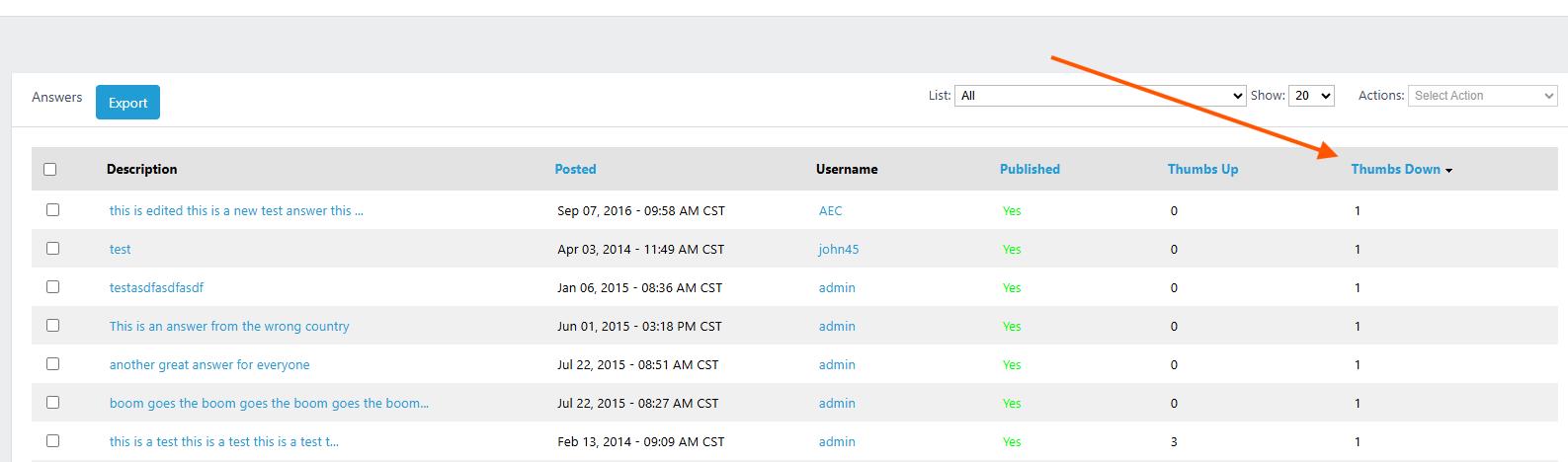The image size is (1568, 462).
Task: Click the Thumbs Down column header
Action: [x=1395, y=170]
